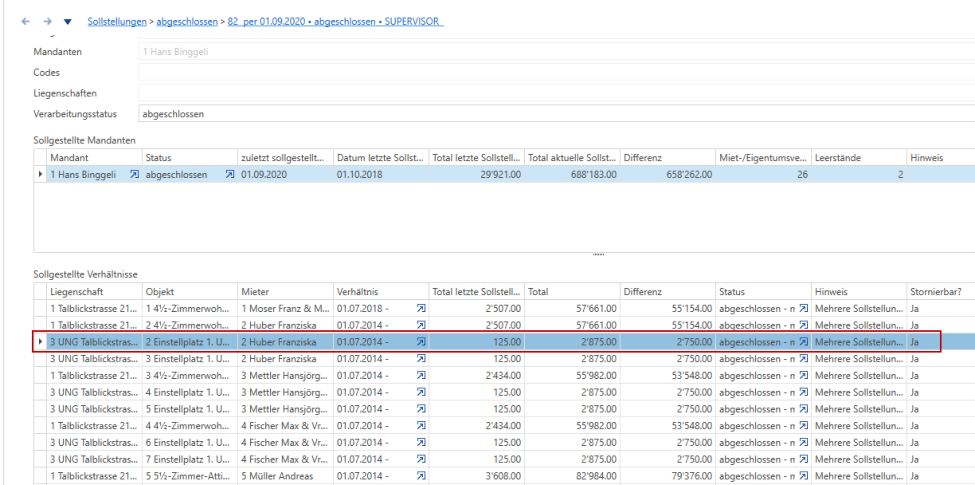
Task: Open Status link for '2 Einstellplatz' row
Action: click(x=803, y=341)
